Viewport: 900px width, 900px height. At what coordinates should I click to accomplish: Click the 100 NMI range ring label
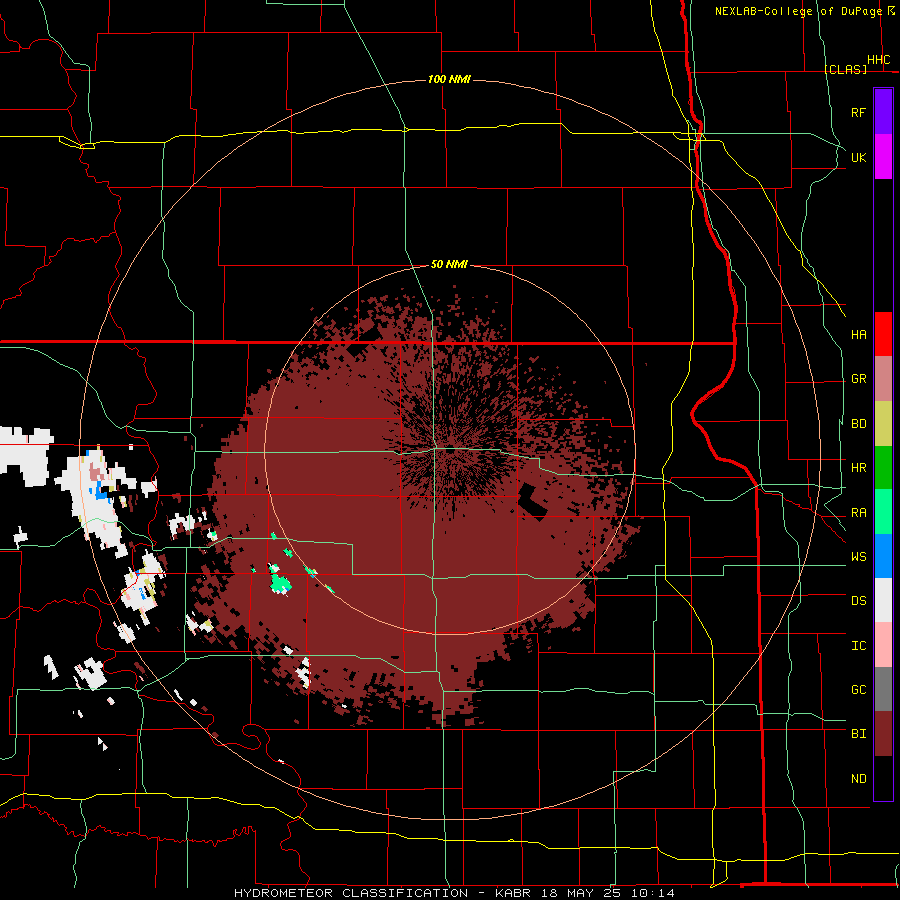click(449, 79)
